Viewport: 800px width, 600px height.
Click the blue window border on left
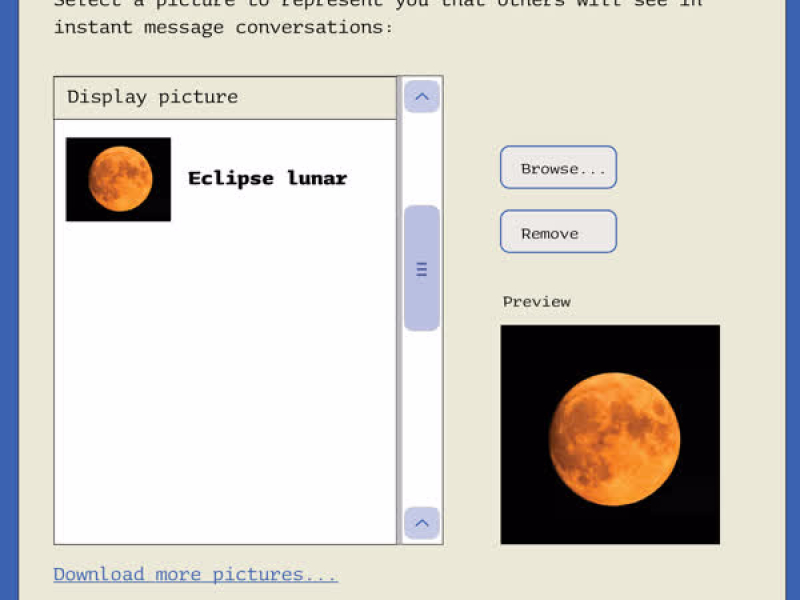point(9,300)
